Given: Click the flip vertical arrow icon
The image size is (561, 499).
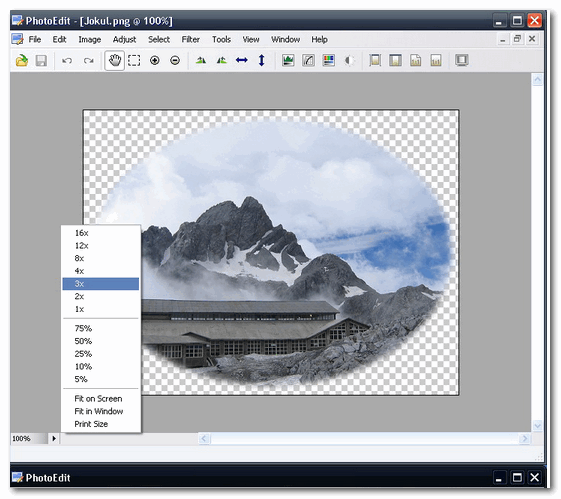Looking at the screenshot, I should pos(262,60).
